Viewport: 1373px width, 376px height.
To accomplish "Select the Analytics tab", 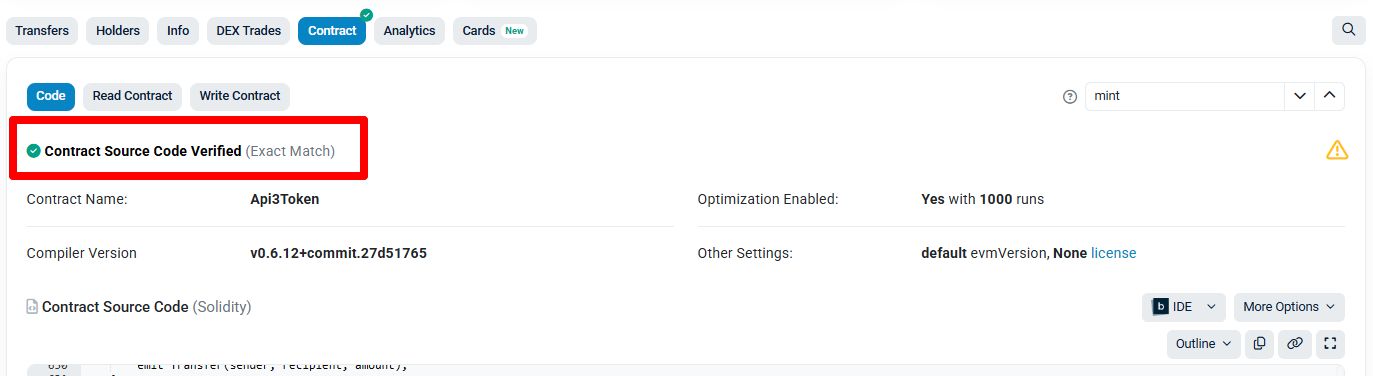I will 410,31.
